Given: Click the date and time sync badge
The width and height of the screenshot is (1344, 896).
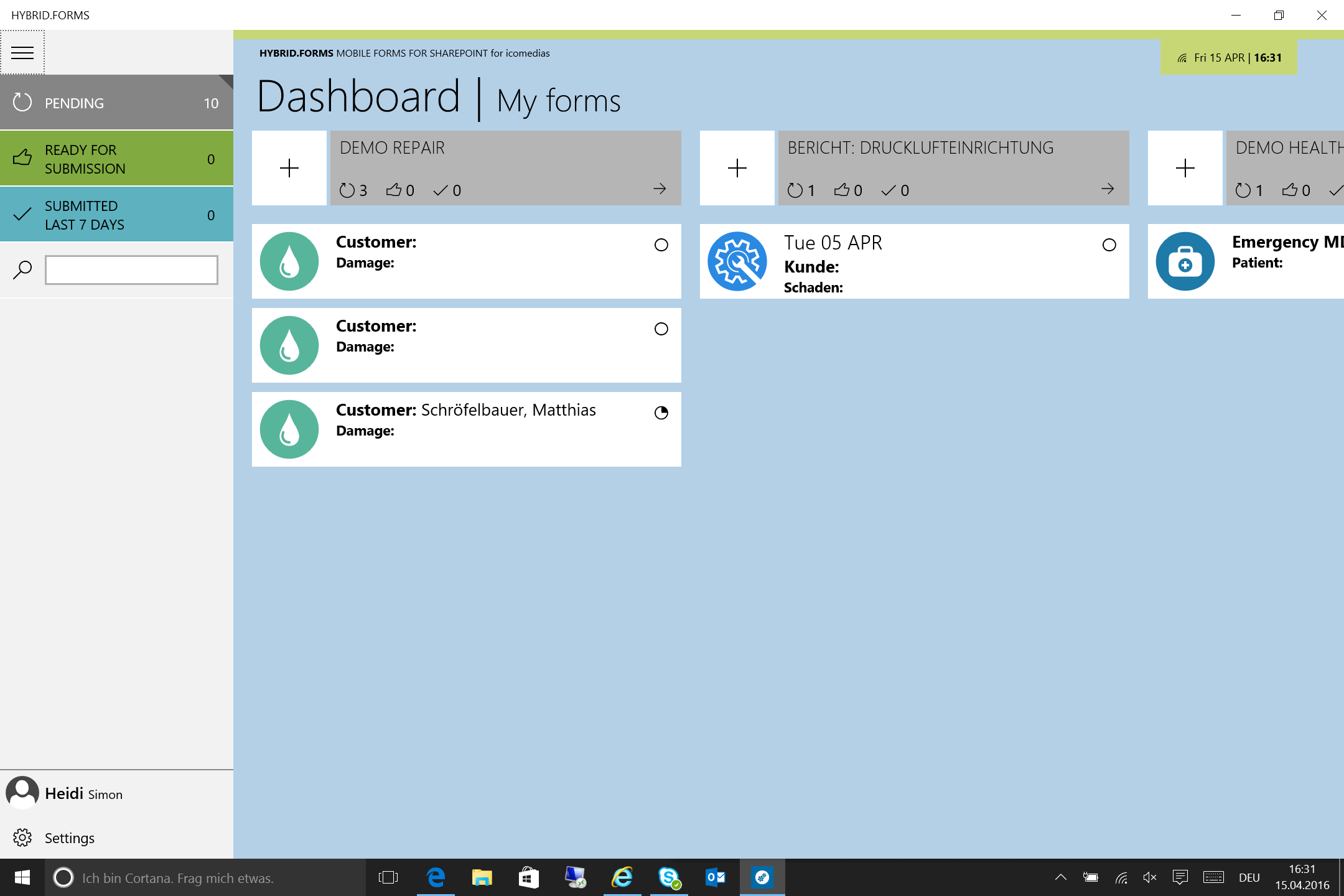Looking at the screenshot, I should [1229, 57].
